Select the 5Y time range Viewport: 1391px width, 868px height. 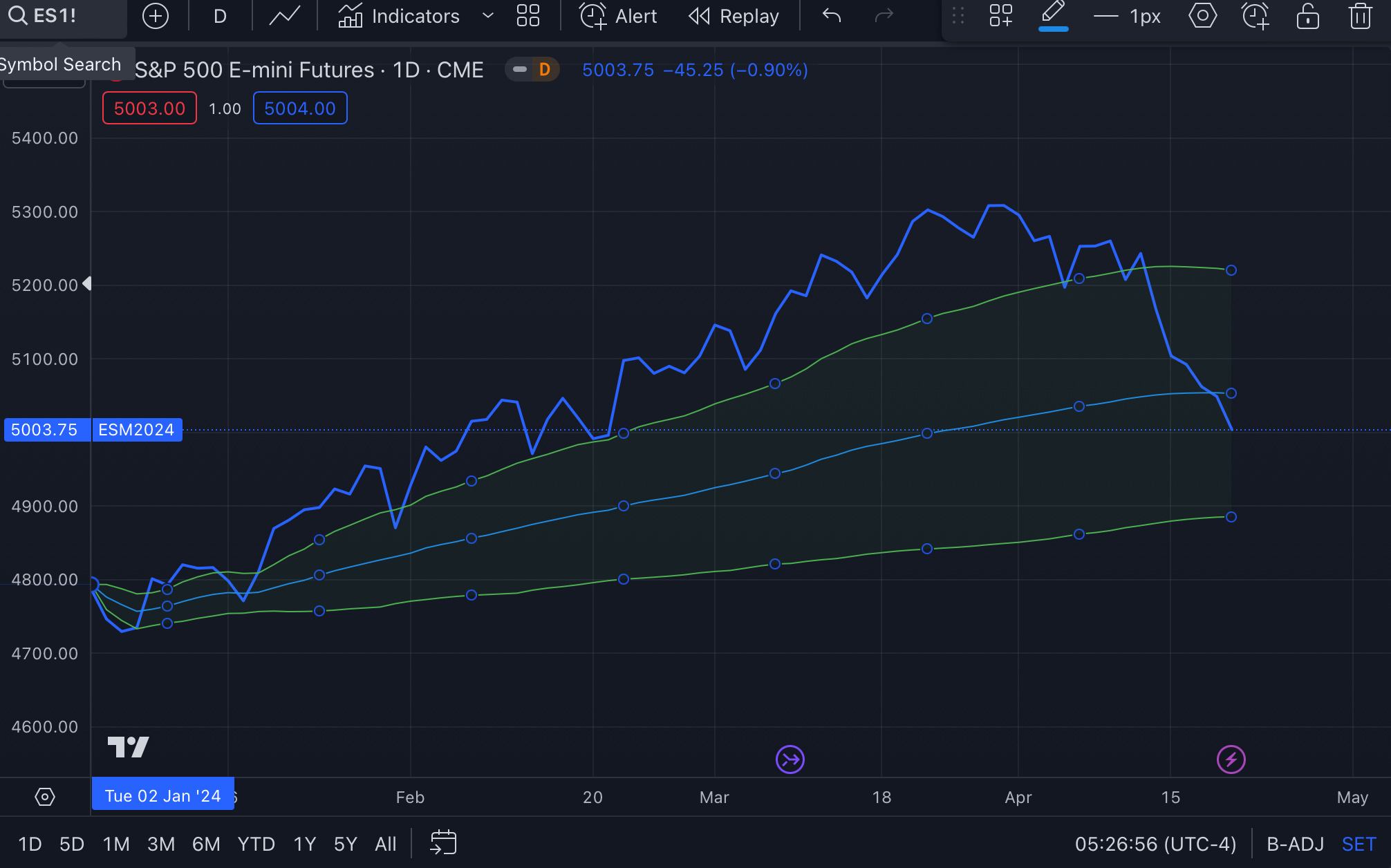coord(346,845)
